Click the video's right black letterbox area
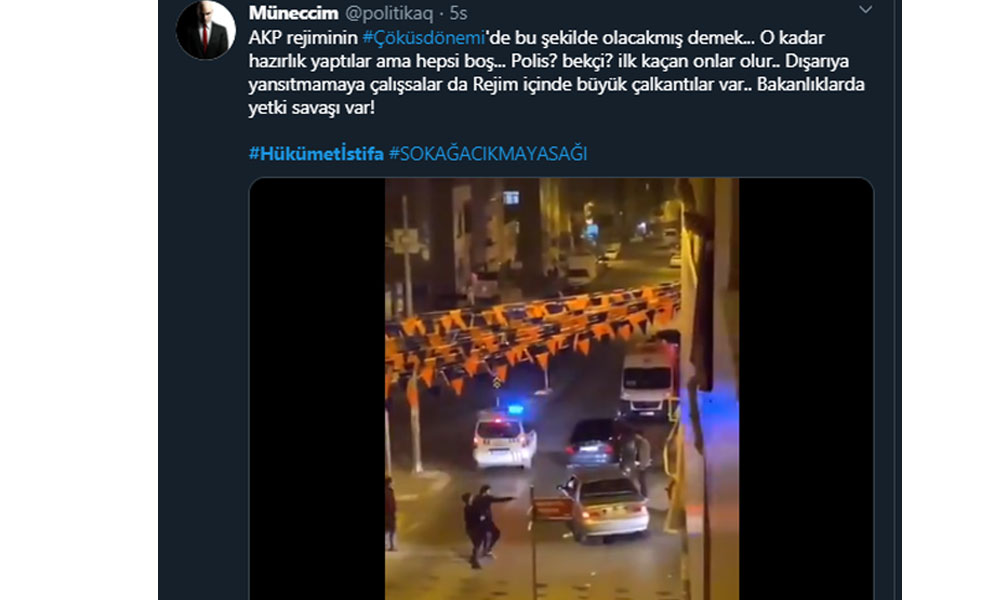 pyautogui.click(x=805, y=389)
